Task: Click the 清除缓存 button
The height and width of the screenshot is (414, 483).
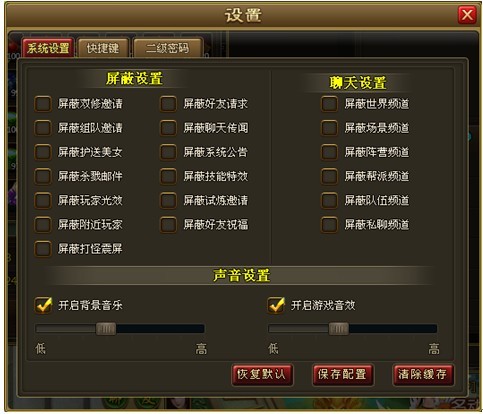Action: (423, 375)
